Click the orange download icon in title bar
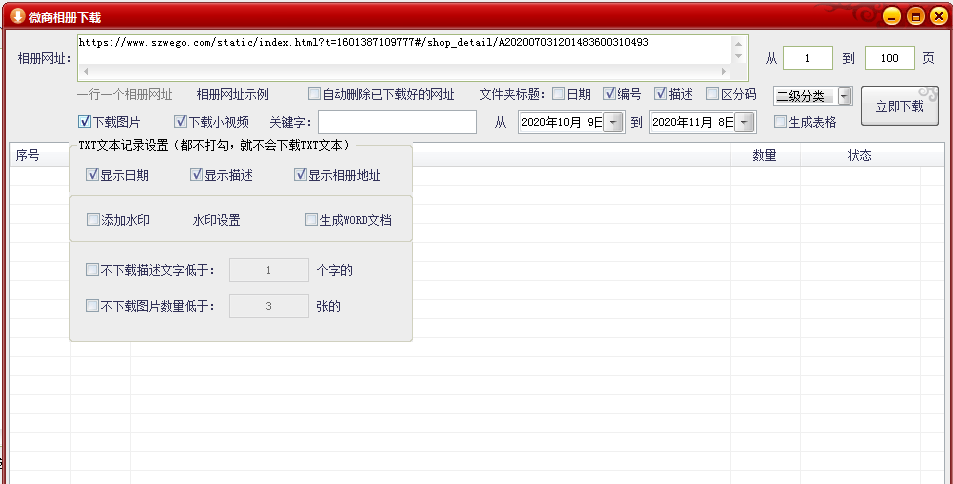This screenshot has width=953, height=484. [17, 17]
